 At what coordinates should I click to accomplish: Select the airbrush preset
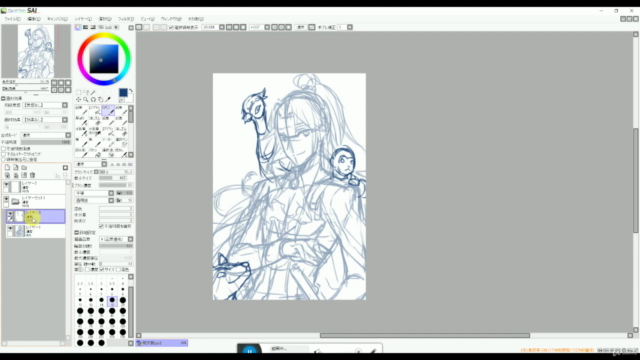tap(95, 110)
